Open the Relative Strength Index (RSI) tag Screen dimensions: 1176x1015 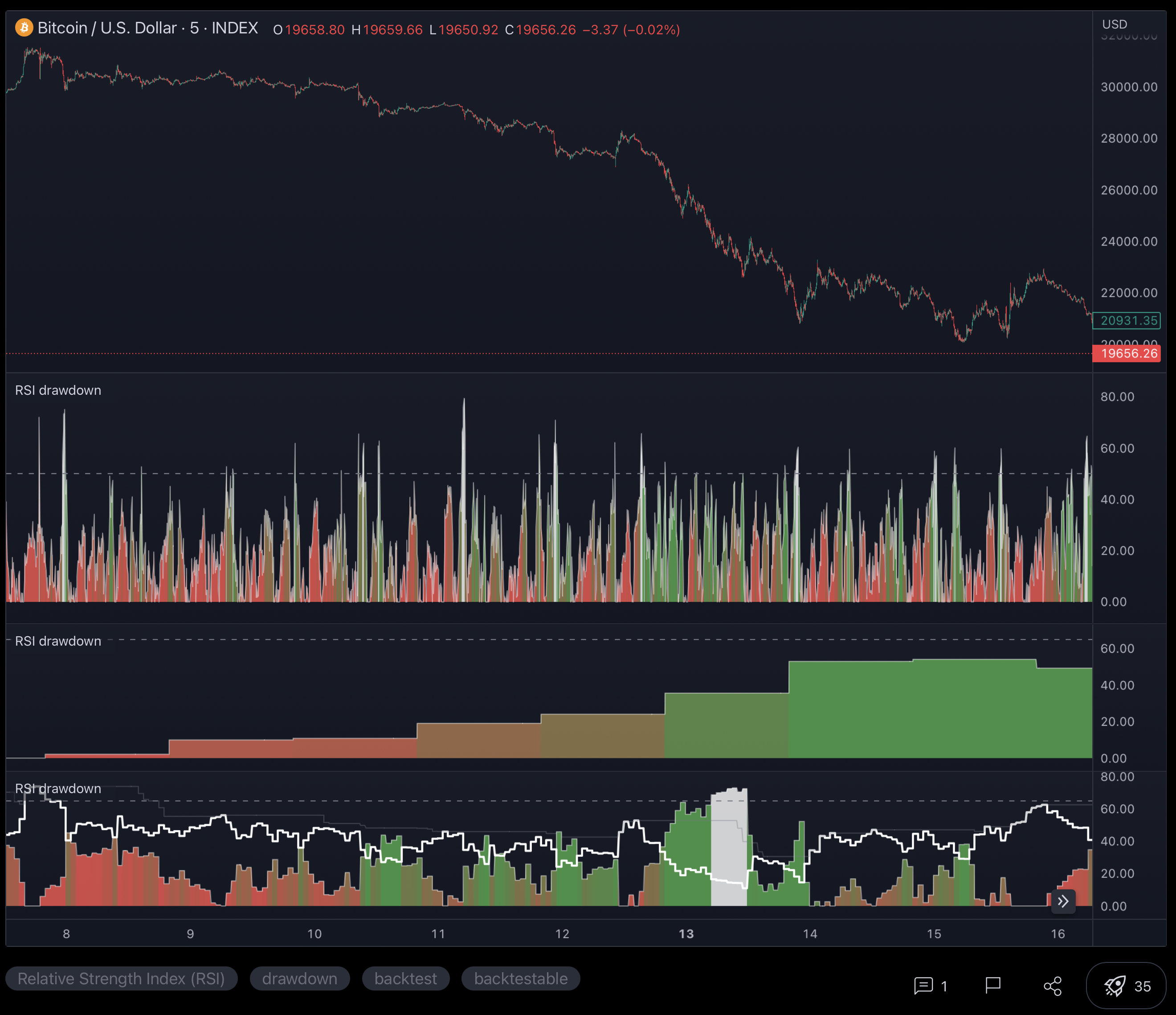(x=121, y=978)
